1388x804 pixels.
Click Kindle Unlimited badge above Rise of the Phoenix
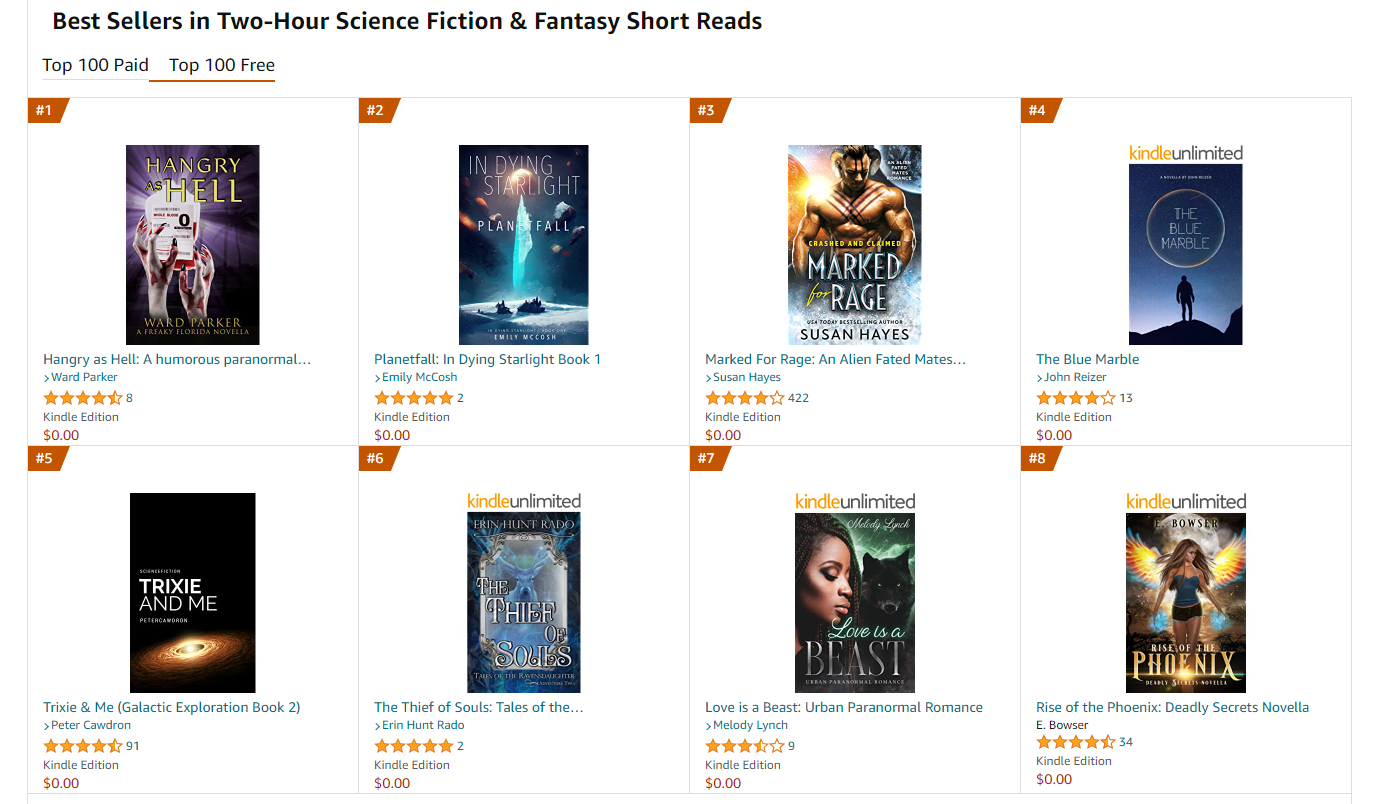(x=1185, y=501)
